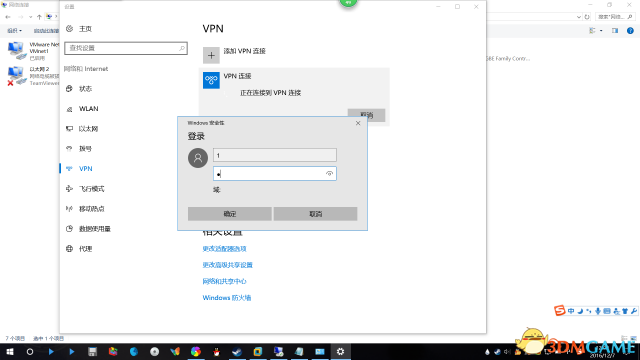
Task: Open the home gear icon in settings sidebar
Action: [69, 29]
